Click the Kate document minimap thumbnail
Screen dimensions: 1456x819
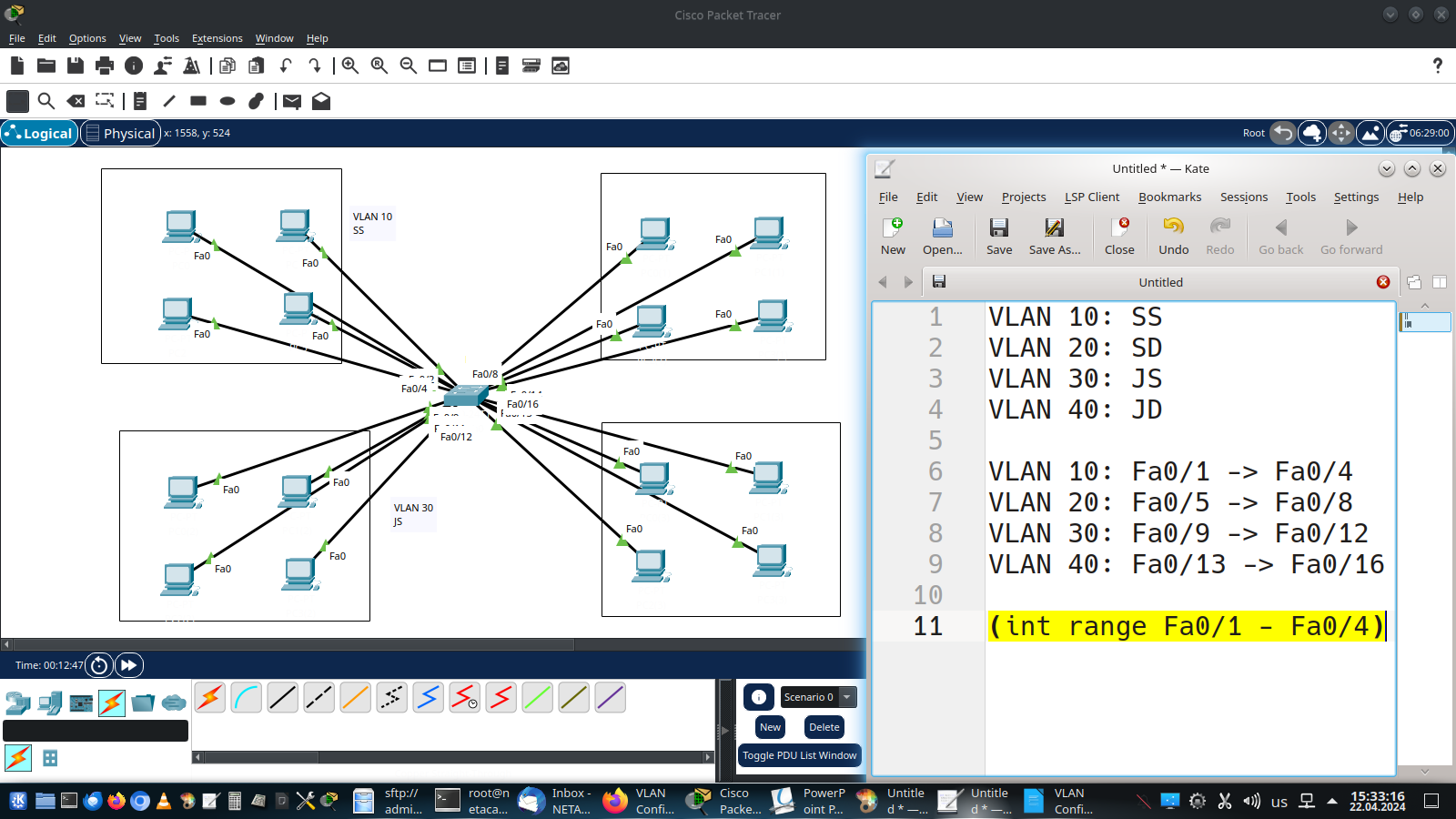click(x=1424, y=322)
